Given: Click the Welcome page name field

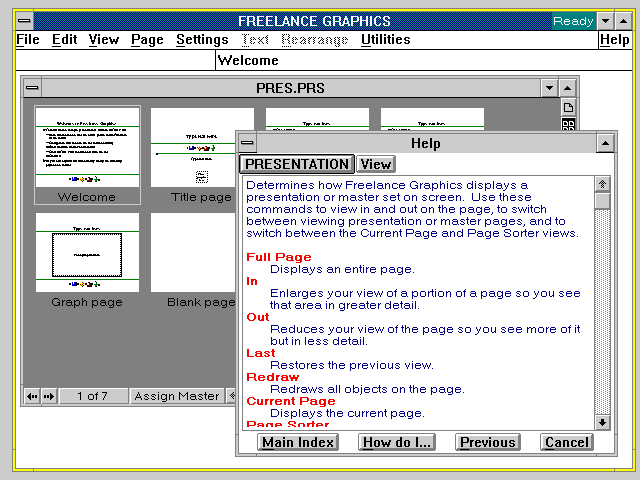Looking at the screenshot, I should click(424, 60).
